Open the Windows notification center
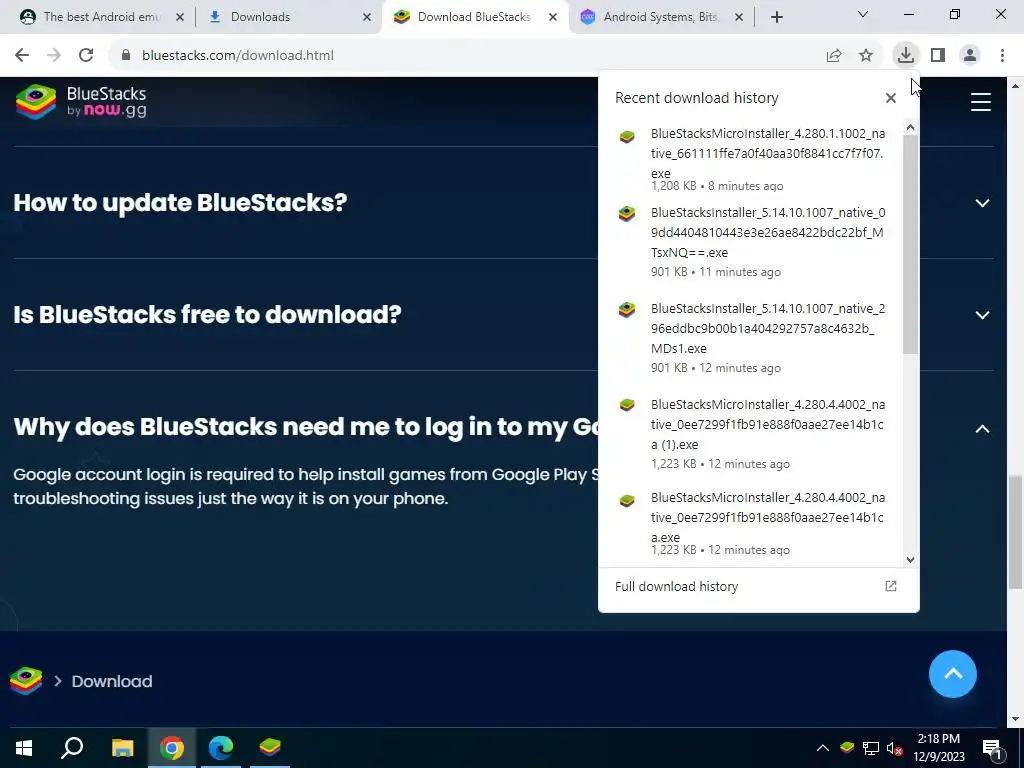 click(993, 748)
